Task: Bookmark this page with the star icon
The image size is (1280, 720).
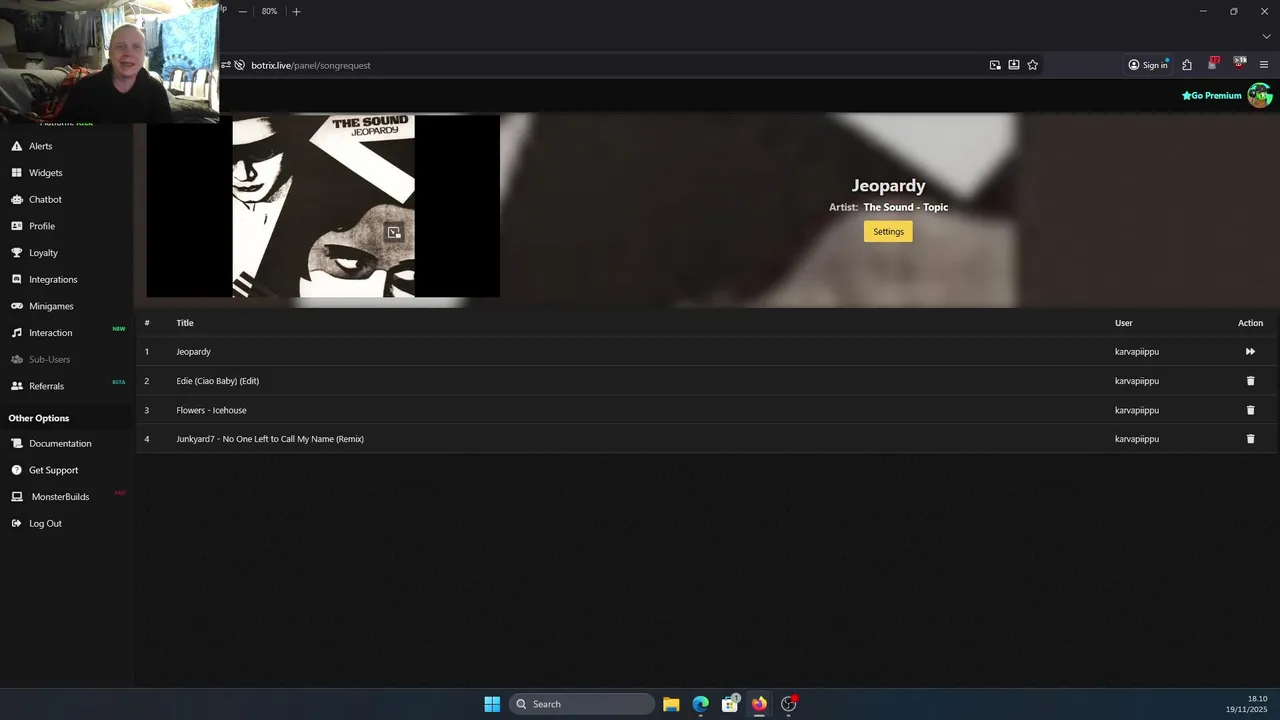Action: [x=1033, y=65]
